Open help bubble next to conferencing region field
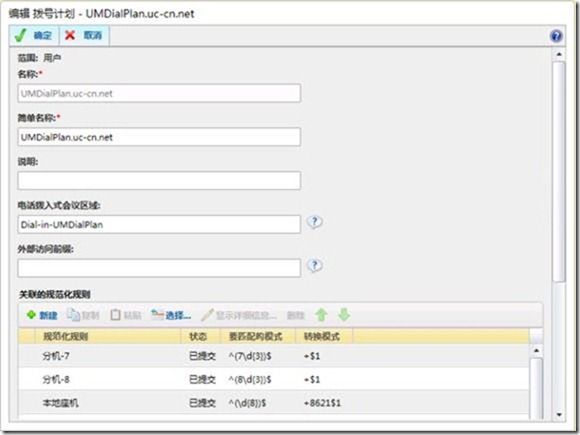Viewport: 580px width, 435px height. pyautogui.click(x=315, y=222)
